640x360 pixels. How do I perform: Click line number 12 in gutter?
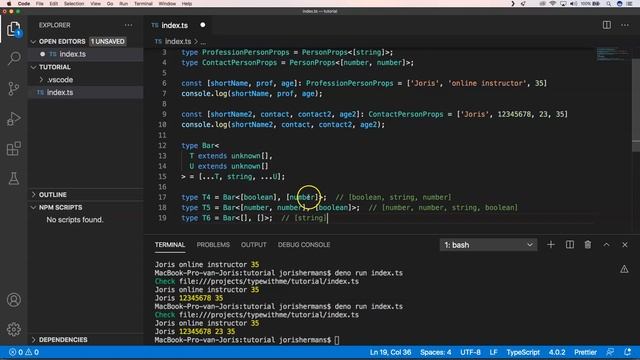(x=162, y=145)
